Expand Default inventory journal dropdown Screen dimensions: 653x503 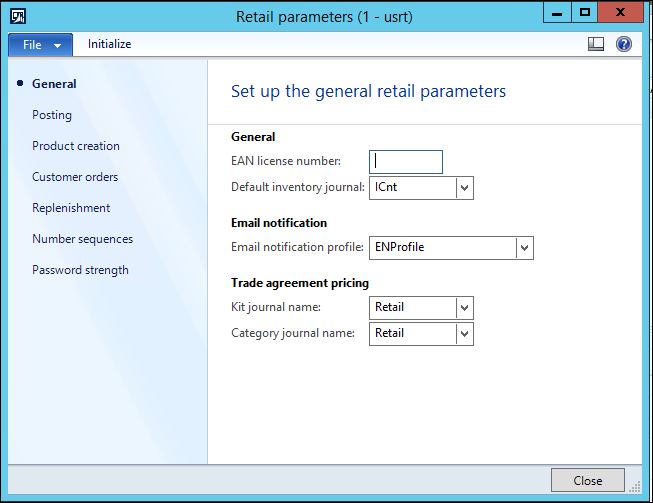(464, 187)
